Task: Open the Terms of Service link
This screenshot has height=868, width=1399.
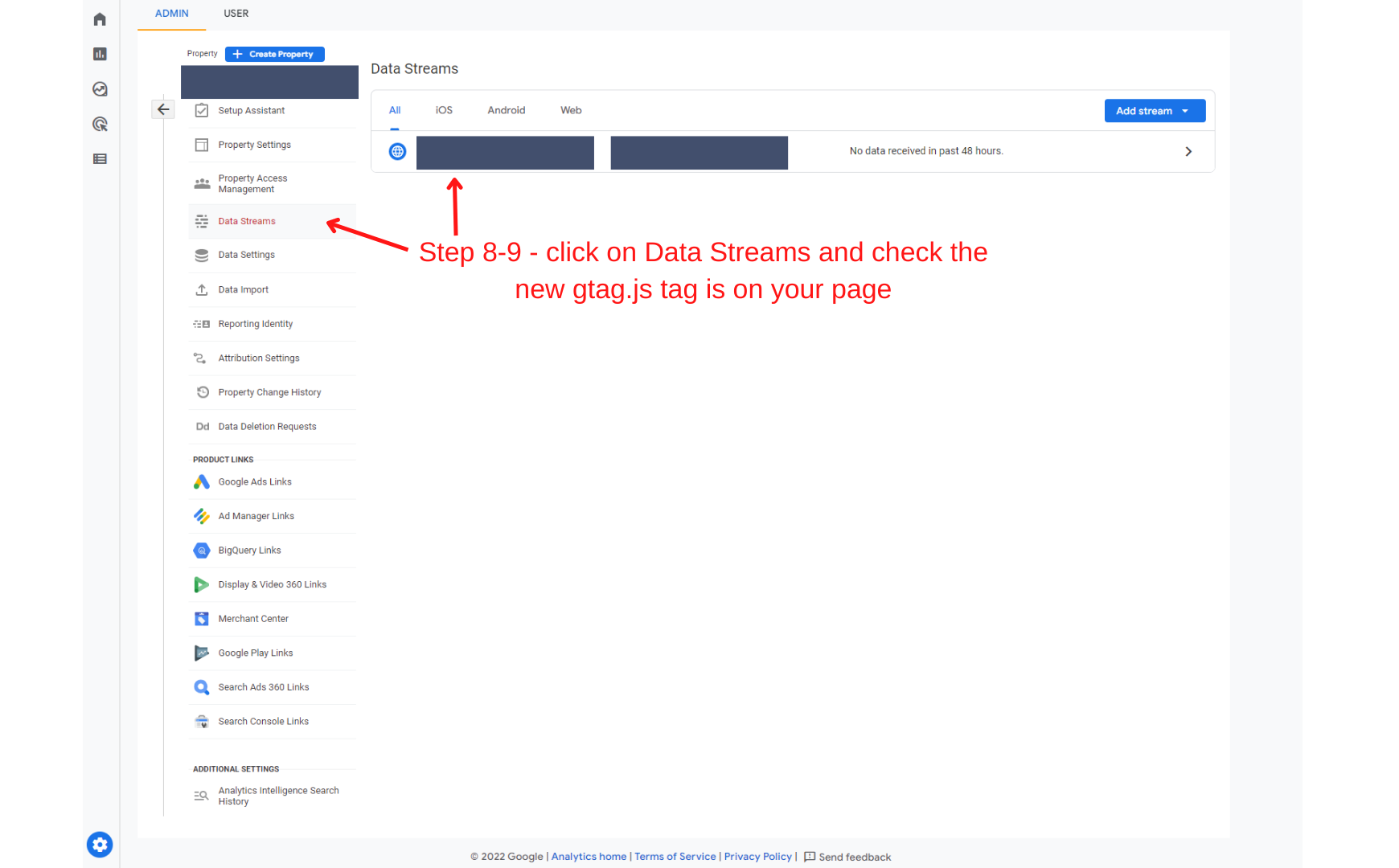Action: pos(675,857)
